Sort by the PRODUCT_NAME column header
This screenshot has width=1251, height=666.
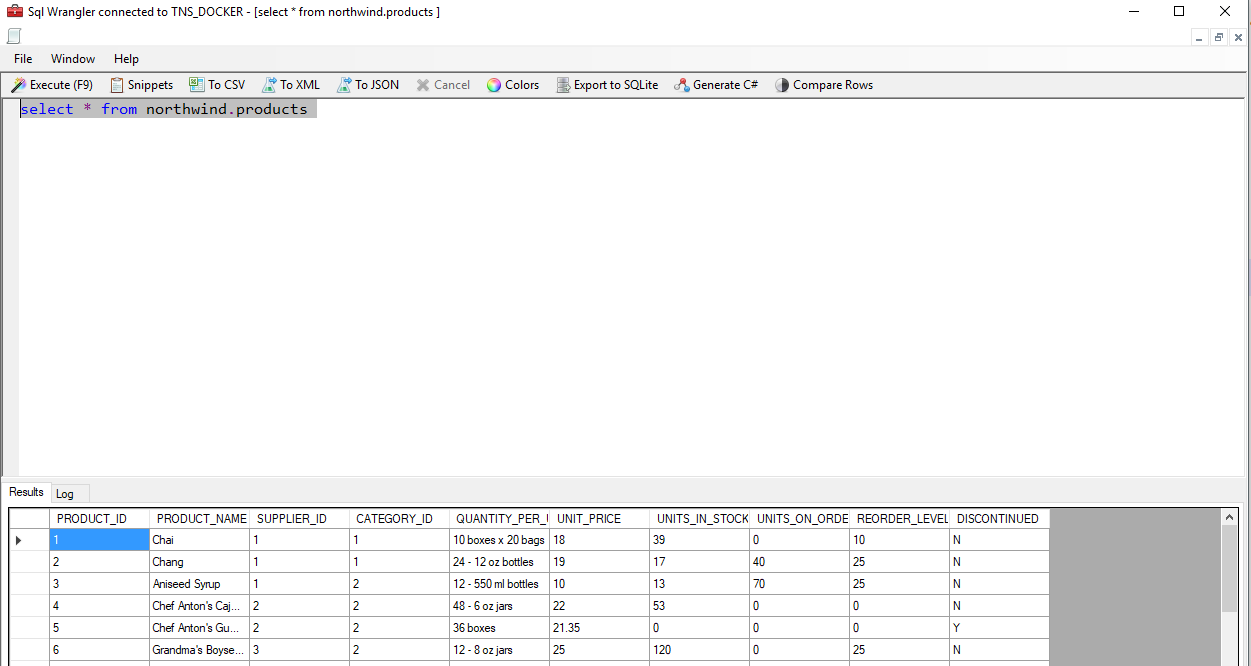pyautogui.click(x=200, y=519)
